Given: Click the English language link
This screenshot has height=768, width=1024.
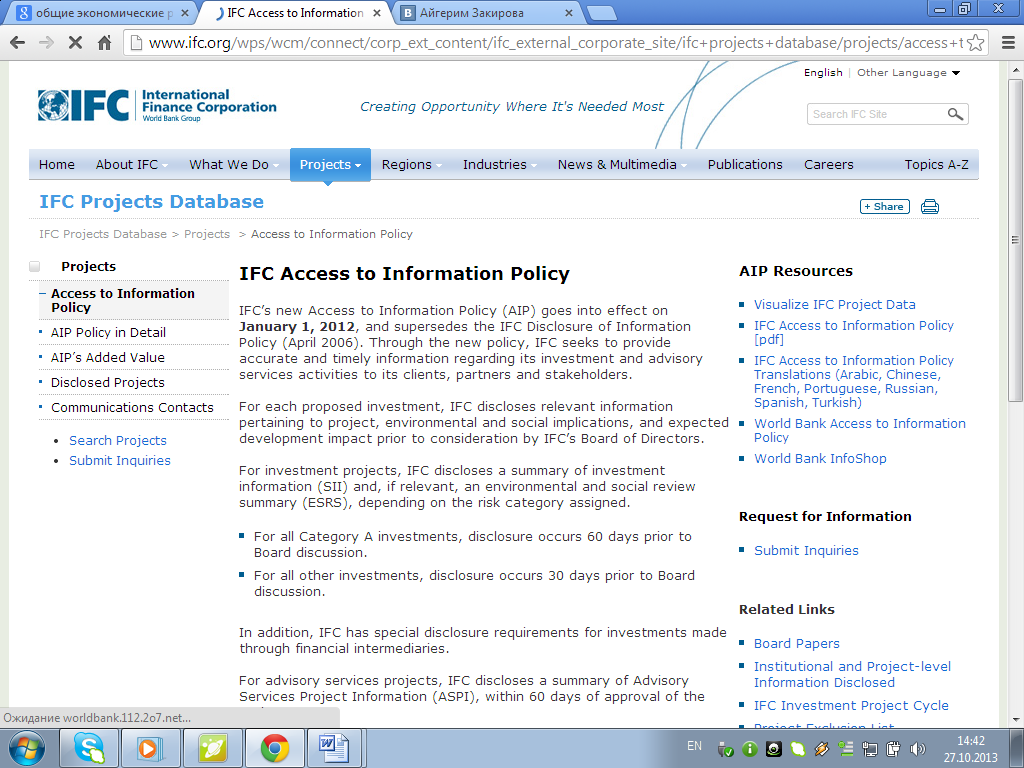Looking at the screenshot, I should pos(823,72).
